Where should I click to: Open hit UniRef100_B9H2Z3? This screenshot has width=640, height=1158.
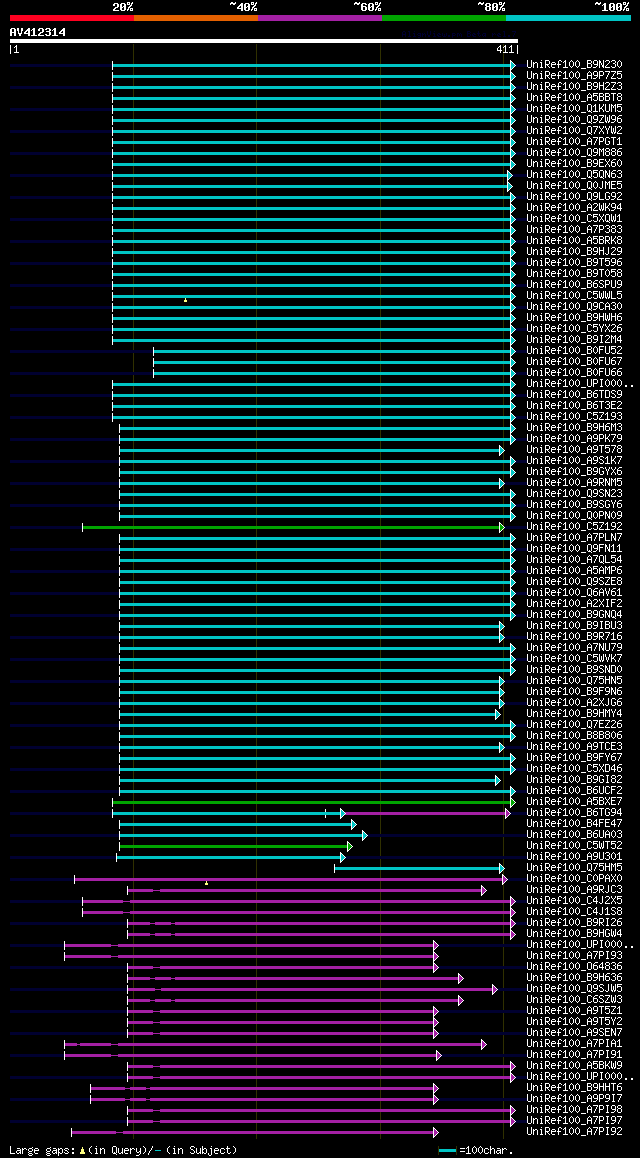574,86
